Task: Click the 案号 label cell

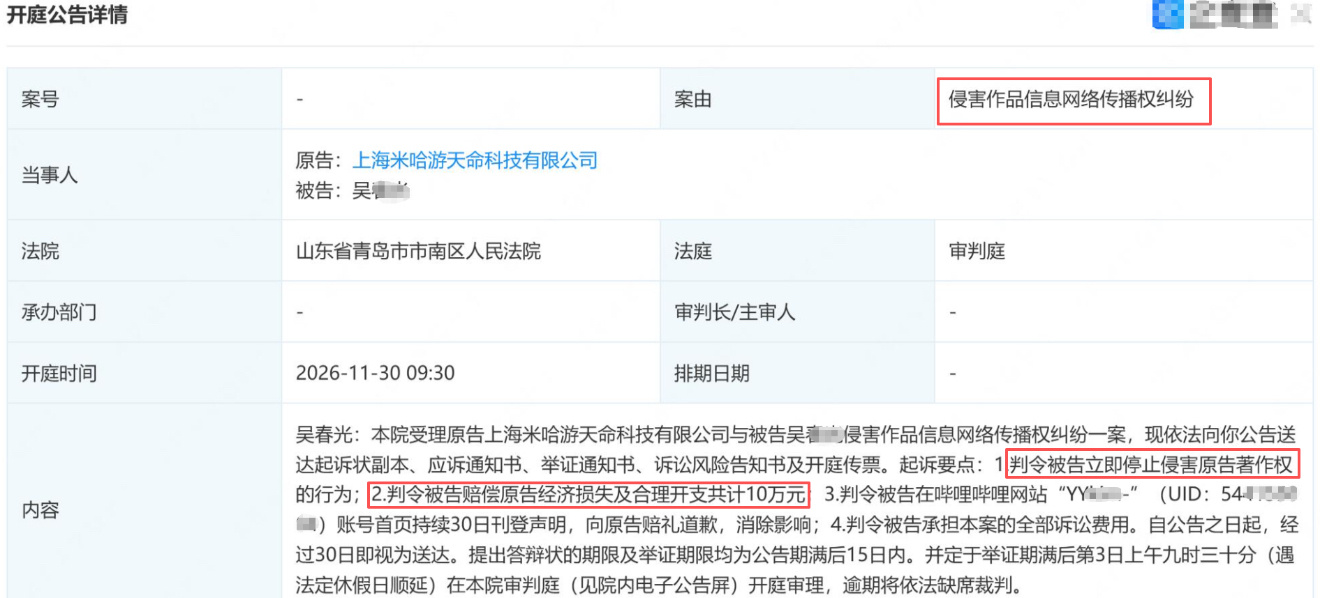Action: point(144,99)
